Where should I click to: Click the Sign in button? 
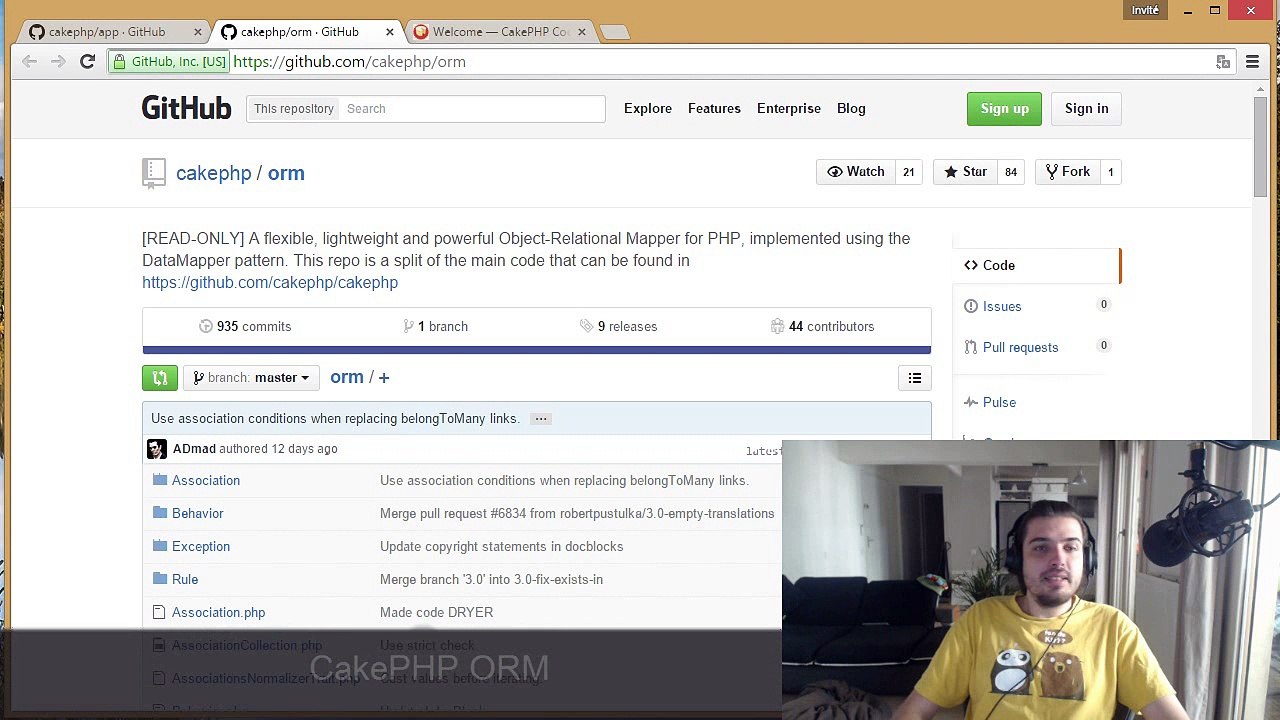pyautogui.click(x=1086, y=108)
